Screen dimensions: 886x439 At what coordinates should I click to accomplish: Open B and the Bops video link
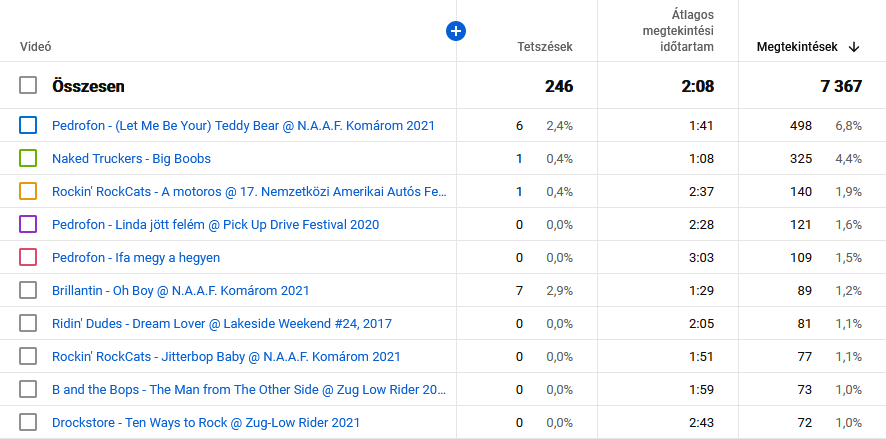(x=248, y=390)
